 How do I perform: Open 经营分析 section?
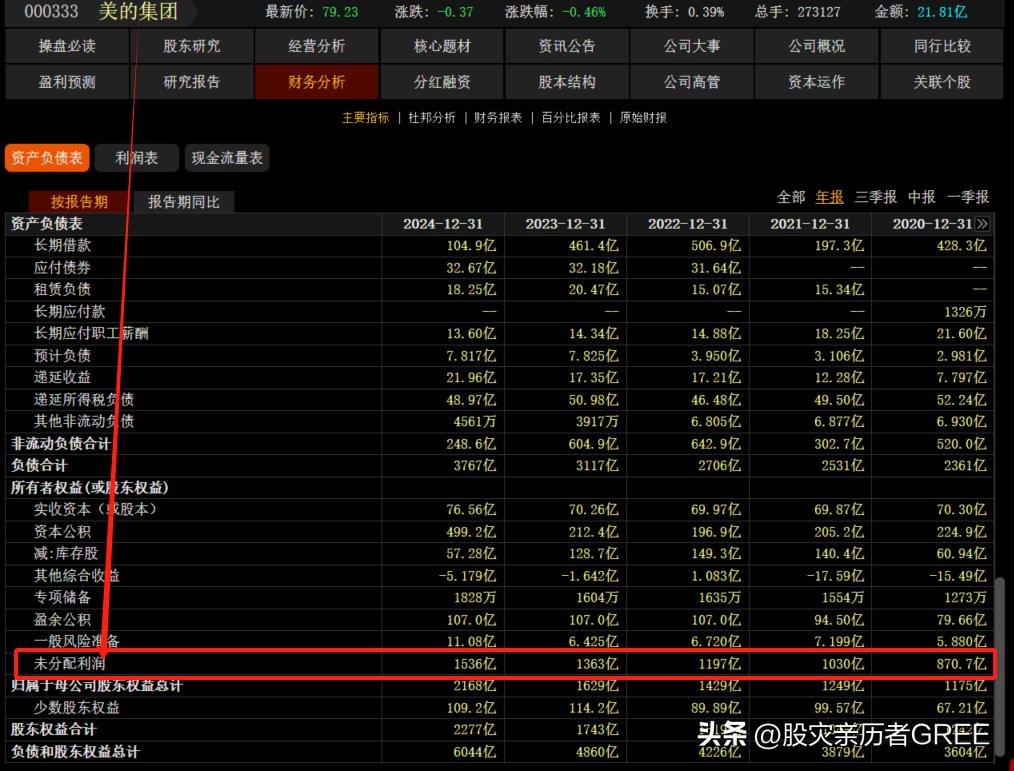(x=317, y=46)
